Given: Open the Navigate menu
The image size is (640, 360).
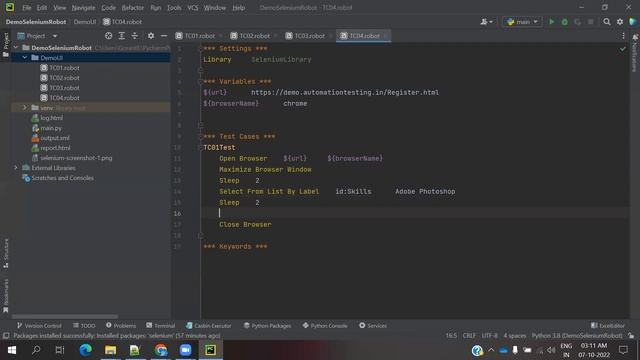Looking at the screenshot, I should (x=83, y=7).
